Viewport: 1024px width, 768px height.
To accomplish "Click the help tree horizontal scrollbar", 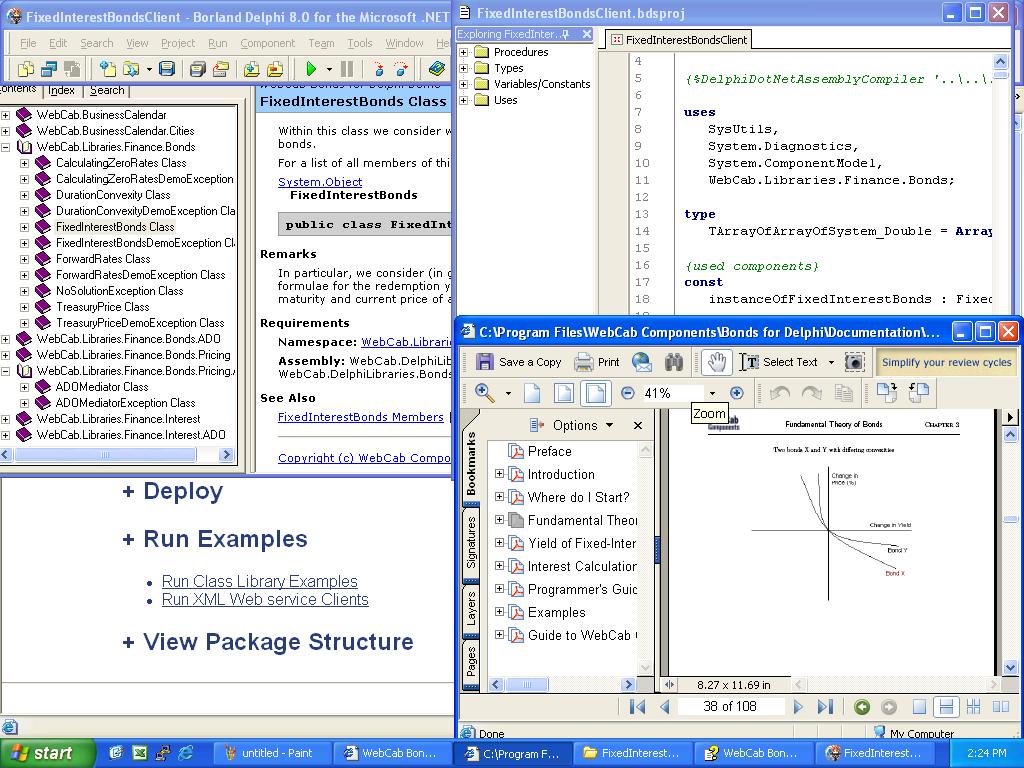I will click(x=116, y=455).
